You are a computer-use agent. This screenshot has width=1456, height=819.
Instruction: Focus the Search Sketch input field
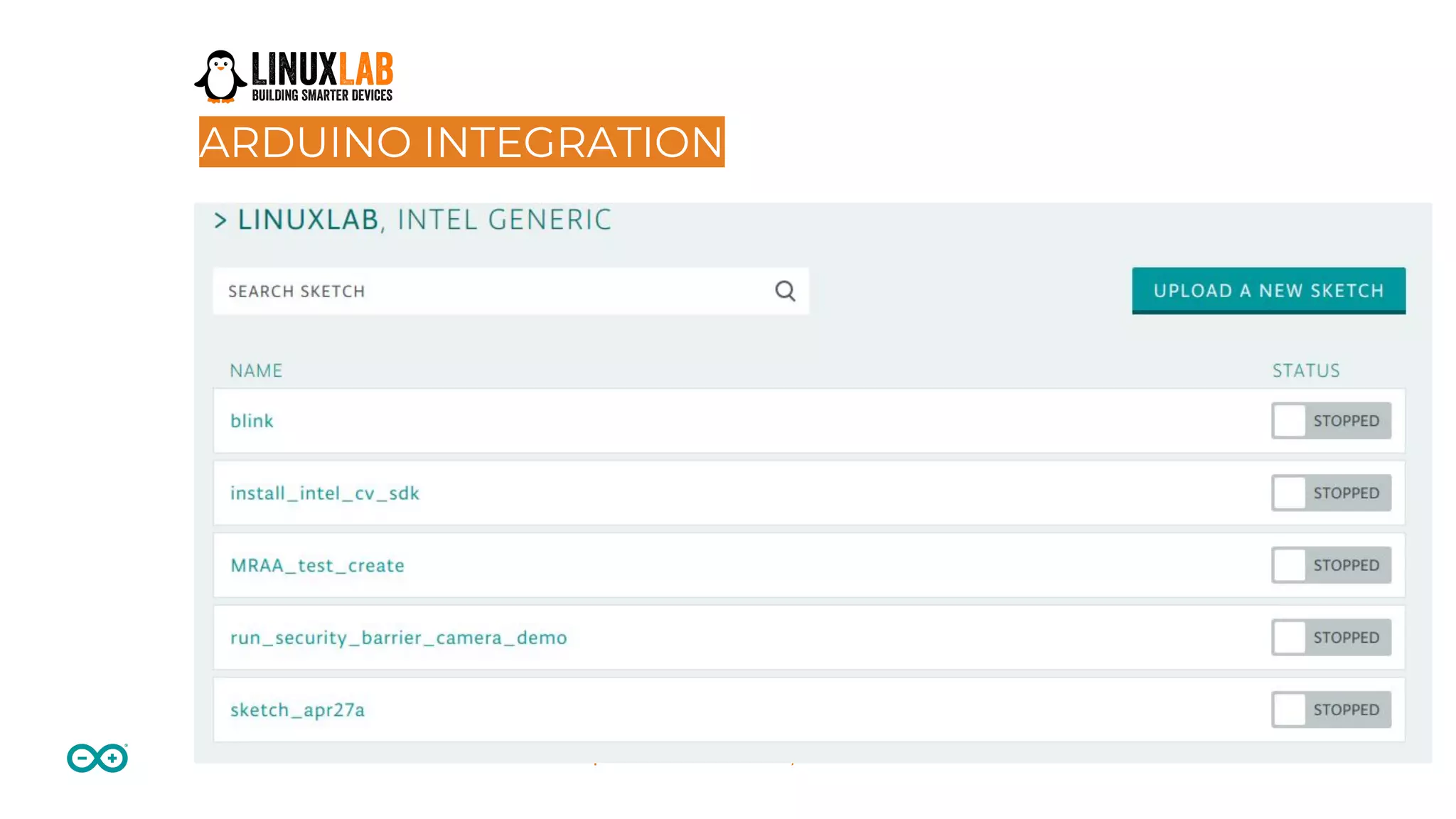[510, 291]
